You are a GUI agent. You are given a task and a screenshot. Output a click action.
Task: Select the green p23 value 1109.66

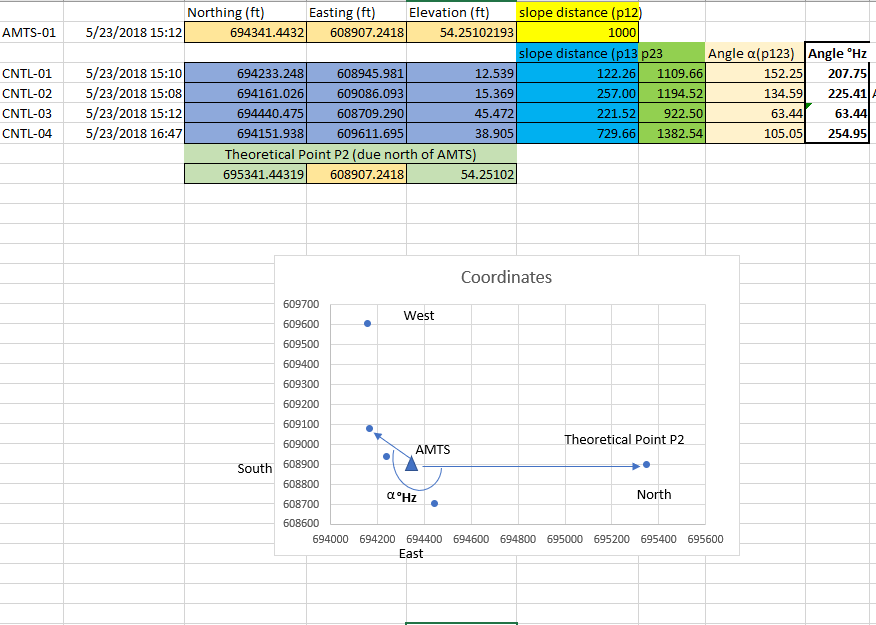point(672,73)
